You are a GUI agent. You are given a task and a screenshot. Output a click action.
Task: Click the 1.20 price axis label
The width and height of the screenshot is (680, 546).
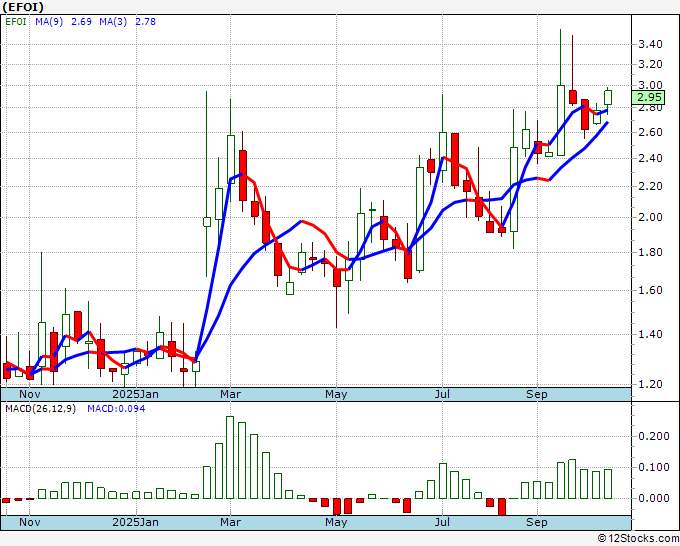tap(649, 384)
